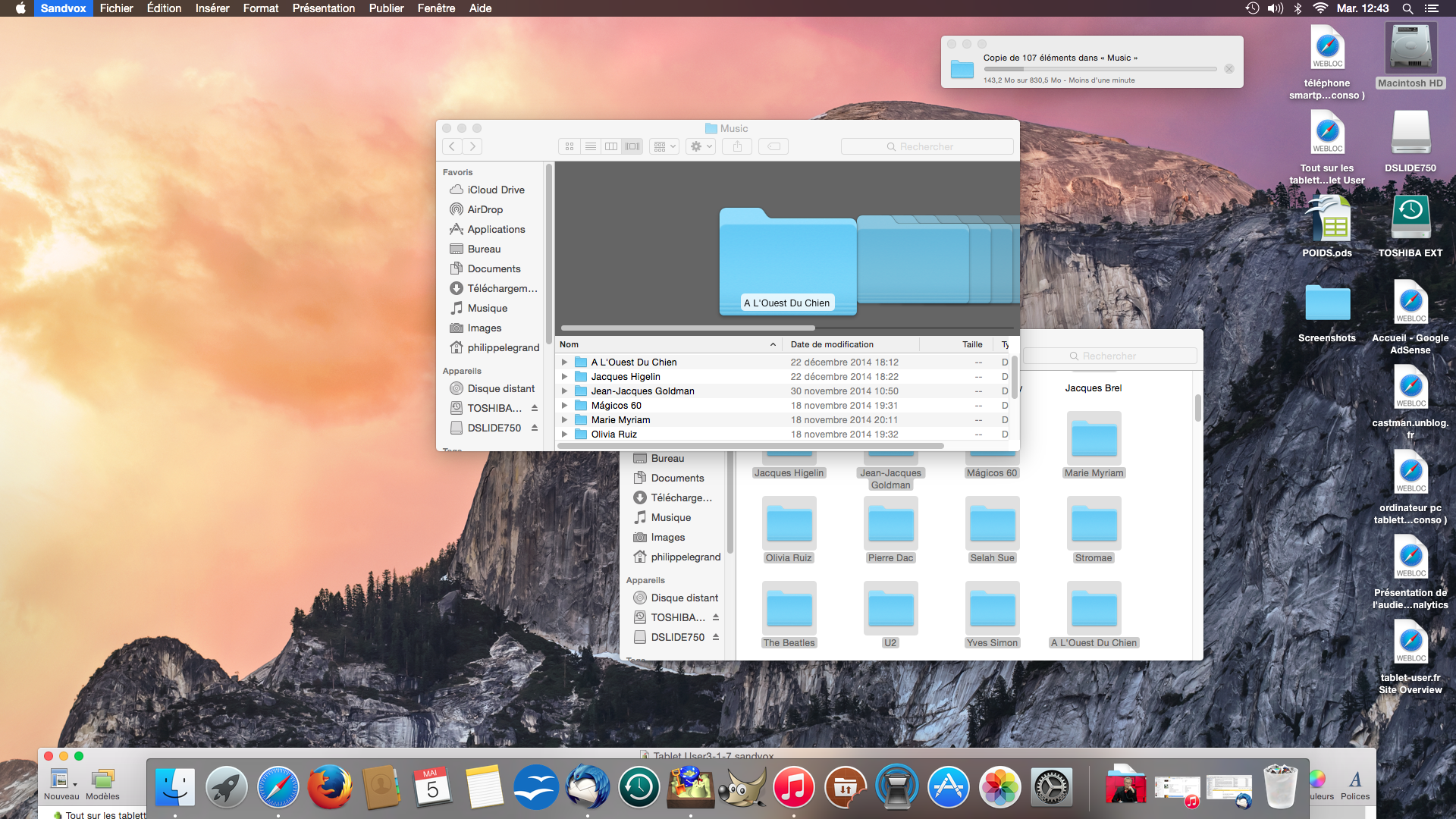Click the Photos icon in the Dock
1456x819 pixels.
(x=999, y=788)
